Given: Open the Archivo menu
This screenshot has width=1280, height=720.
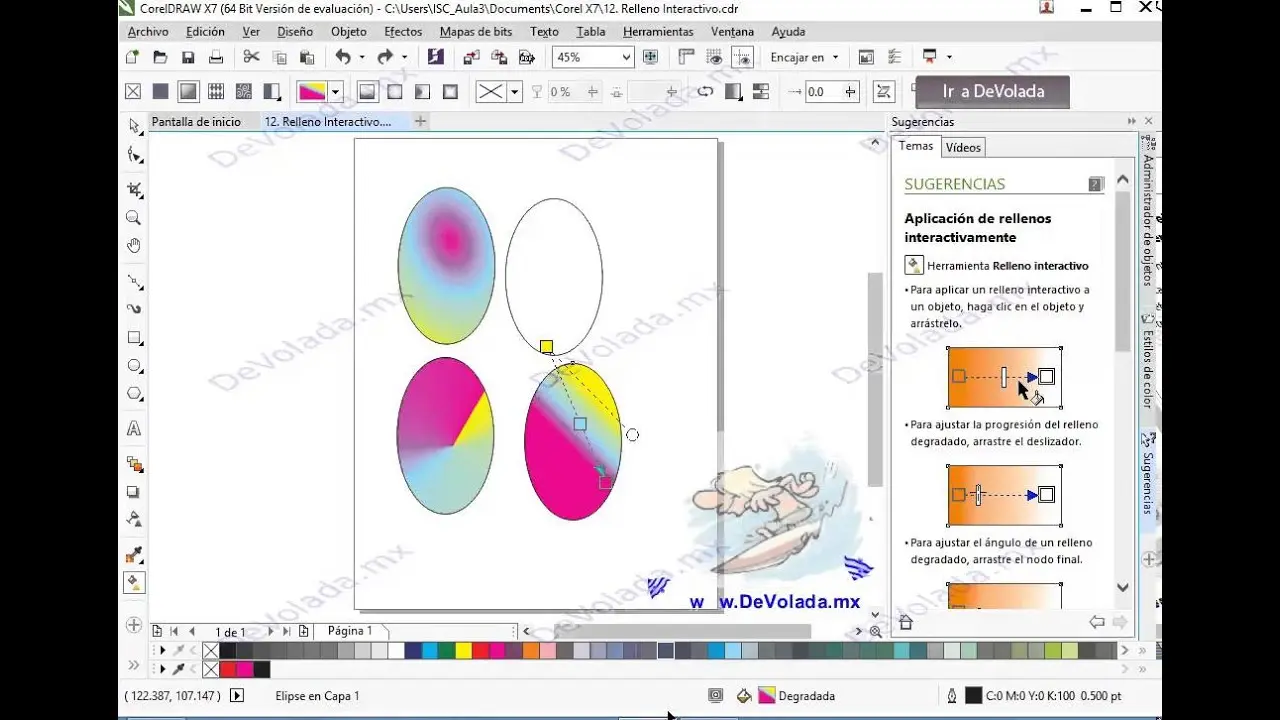Looking at the screenshot, I should point(148,31).
